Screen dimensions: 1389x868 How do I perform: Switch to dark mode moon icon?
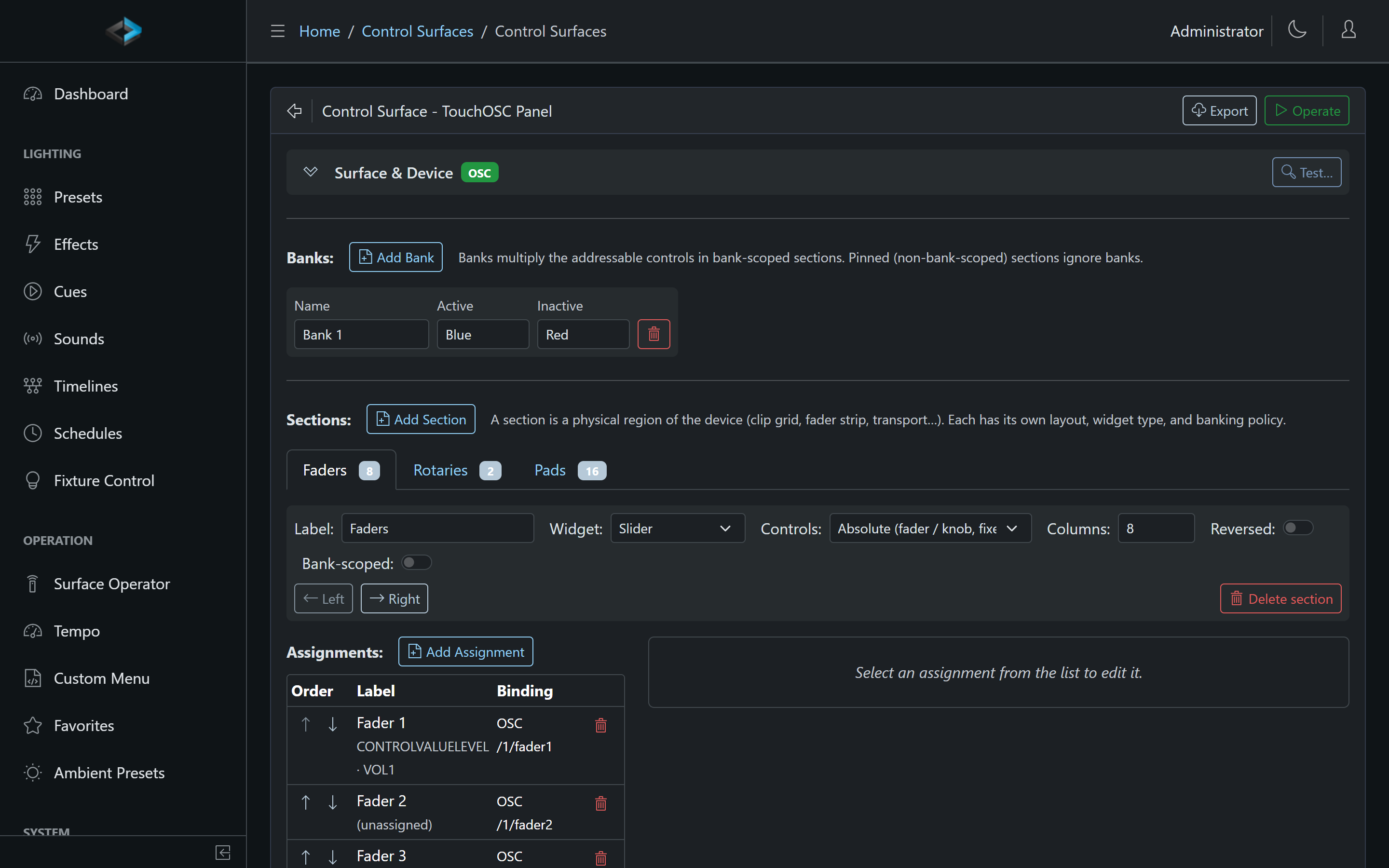[1297, 30]
